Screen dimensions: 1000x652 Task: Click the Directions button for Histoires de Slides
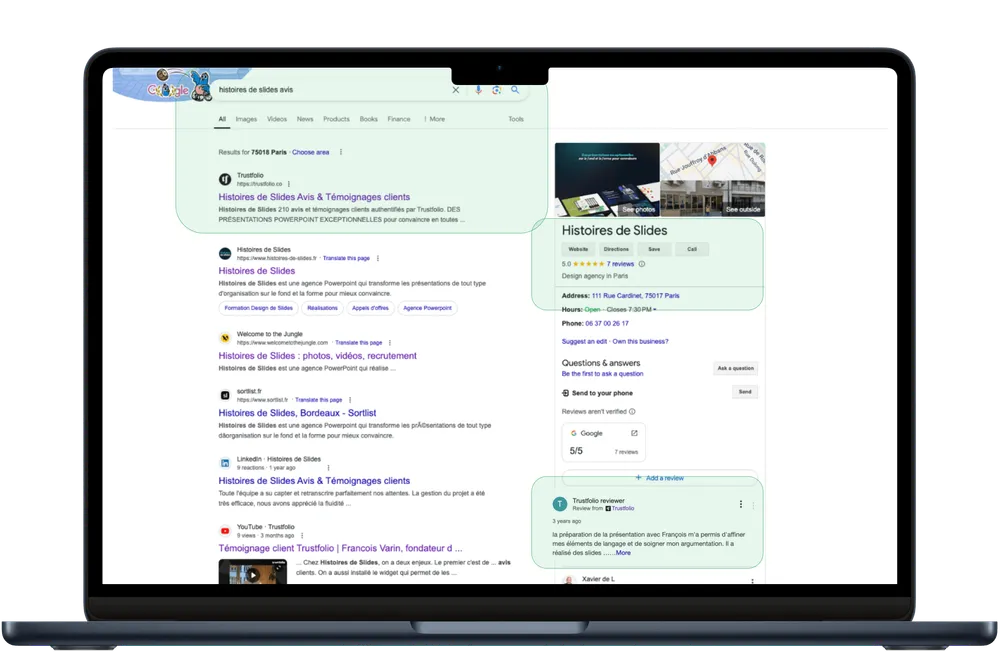[x=616, y=249]
